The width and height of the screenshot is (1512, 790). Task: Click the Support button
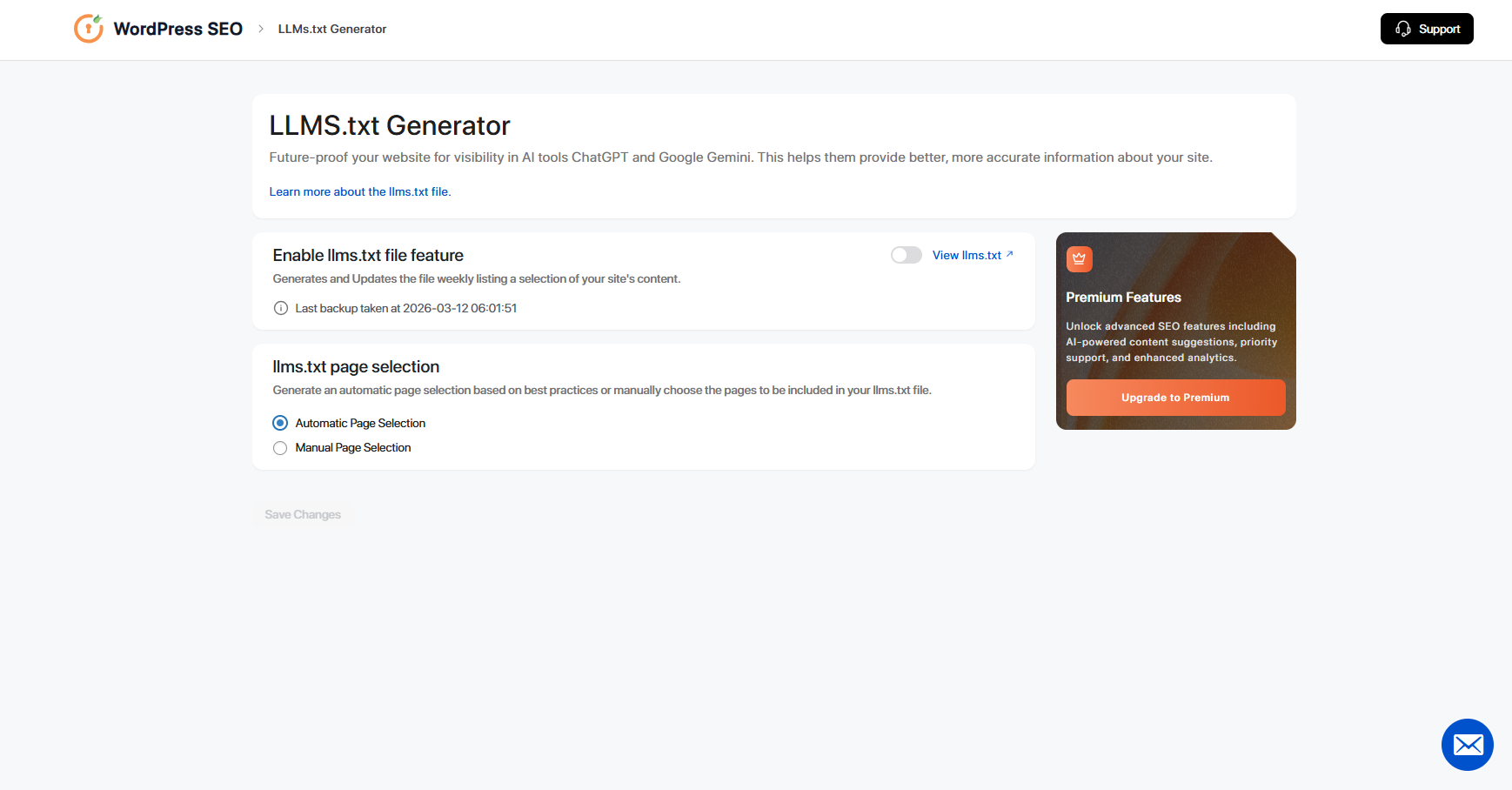1427,29
